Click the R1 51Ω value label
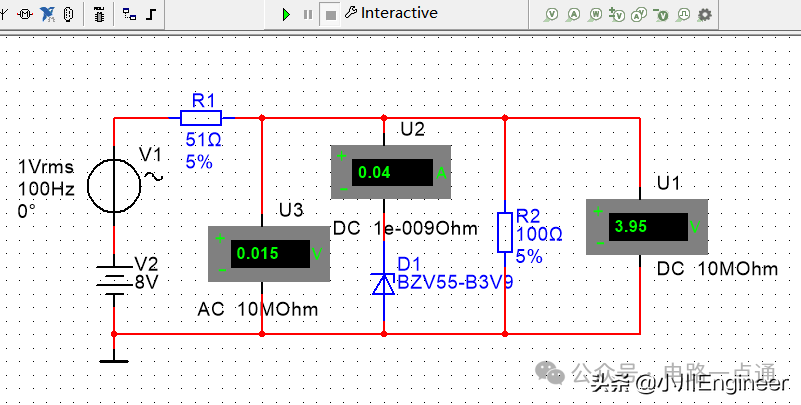The width and height of the screenshot is (801, 405). [x=203, y=139]
